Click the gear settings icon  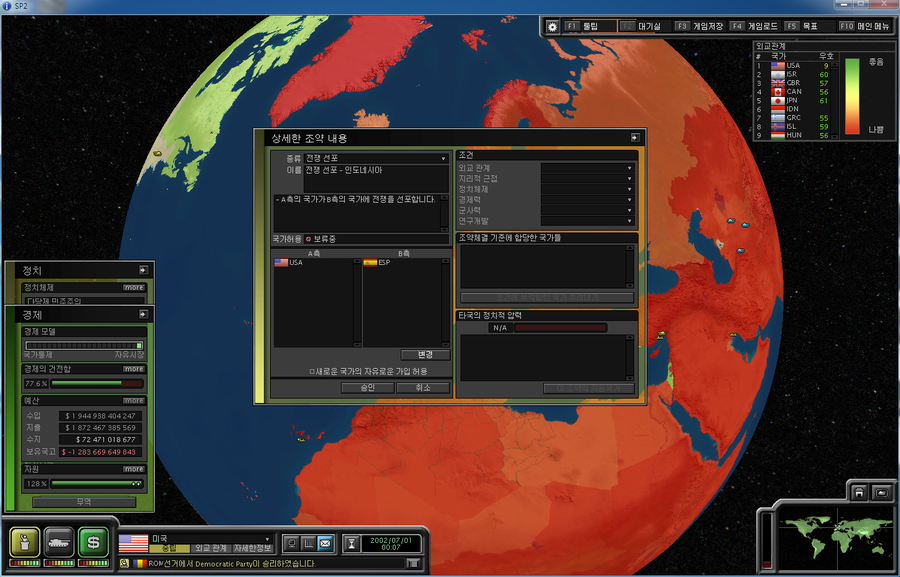pyautogui.click(x=553, y=26)
